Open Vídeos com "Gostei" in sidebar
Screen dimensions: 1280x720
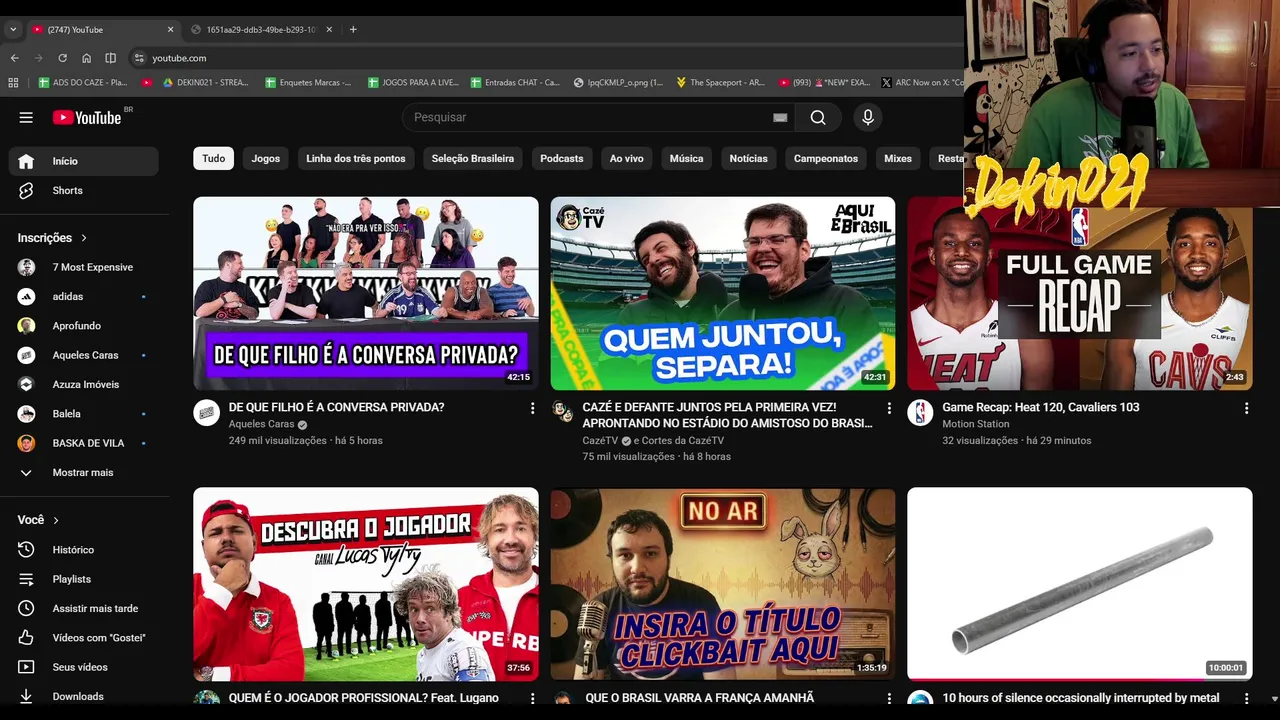coord(84,638)
